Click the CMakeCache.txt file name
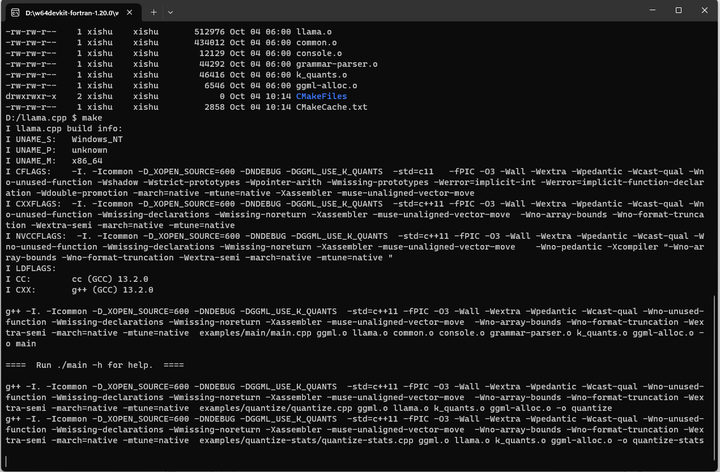Image resolution: width=720 pixels, height=472 pixels. tap(332, 107)
